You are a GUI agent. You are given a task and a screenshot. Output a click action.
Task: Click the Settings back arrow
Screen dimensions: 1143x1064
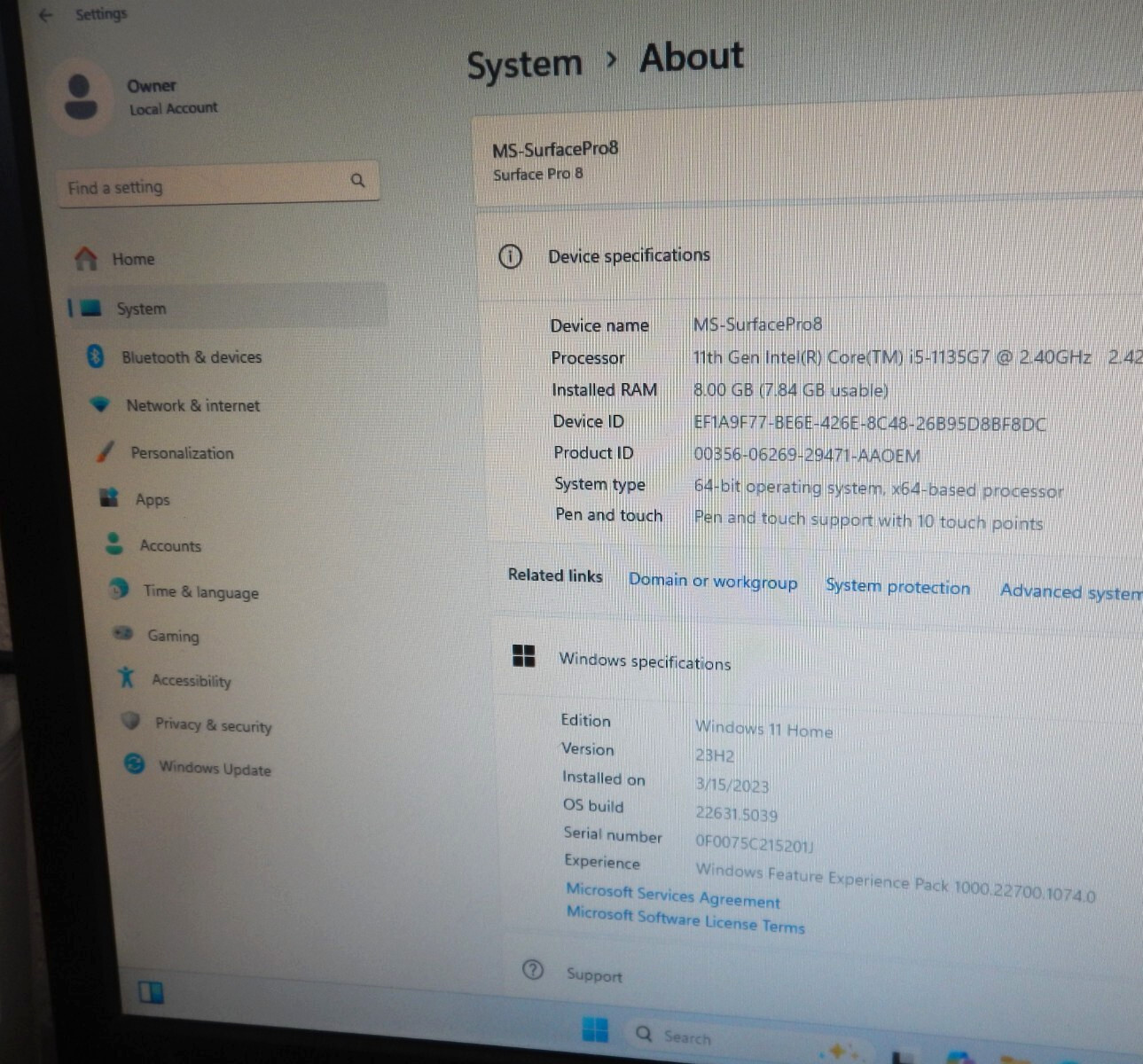click(x=46, y=14)
